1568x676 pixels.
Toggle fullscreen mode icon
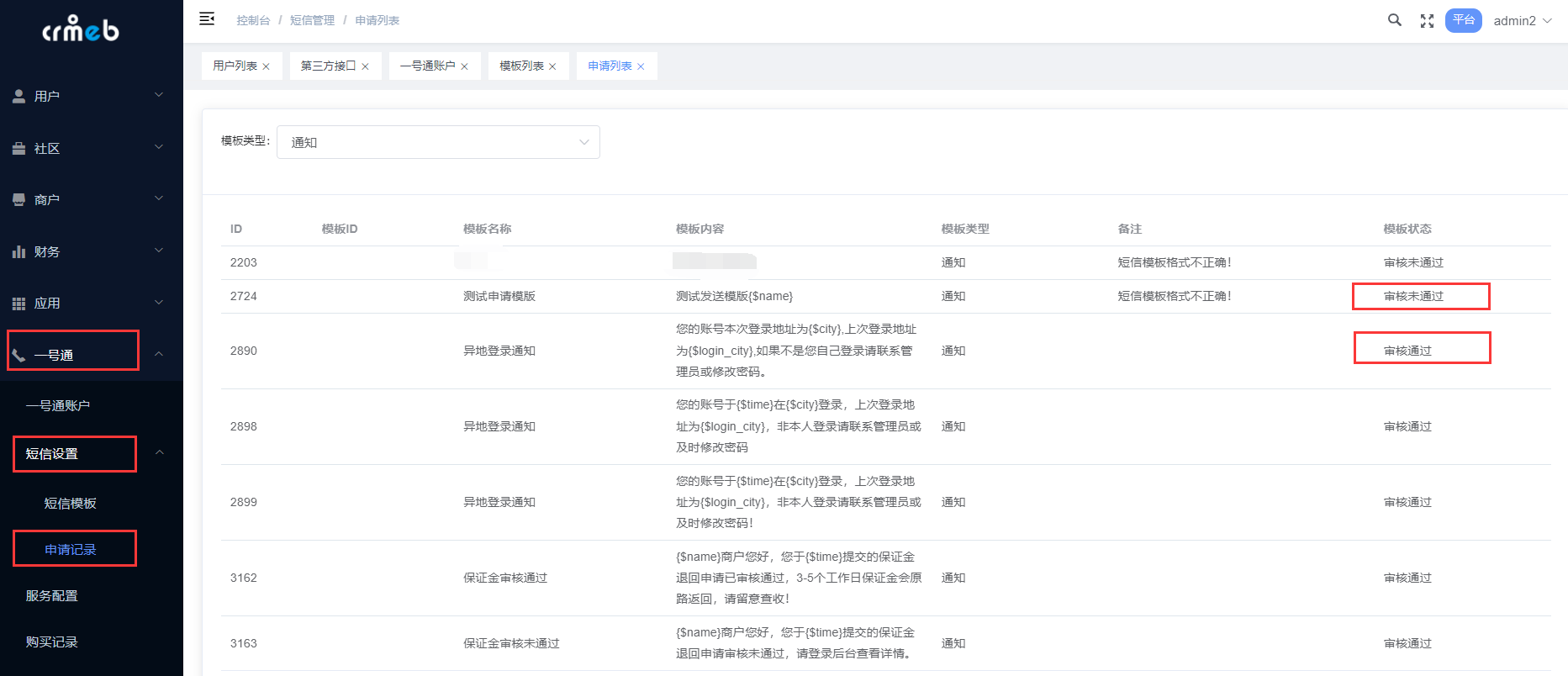(x=1427, y=21)
